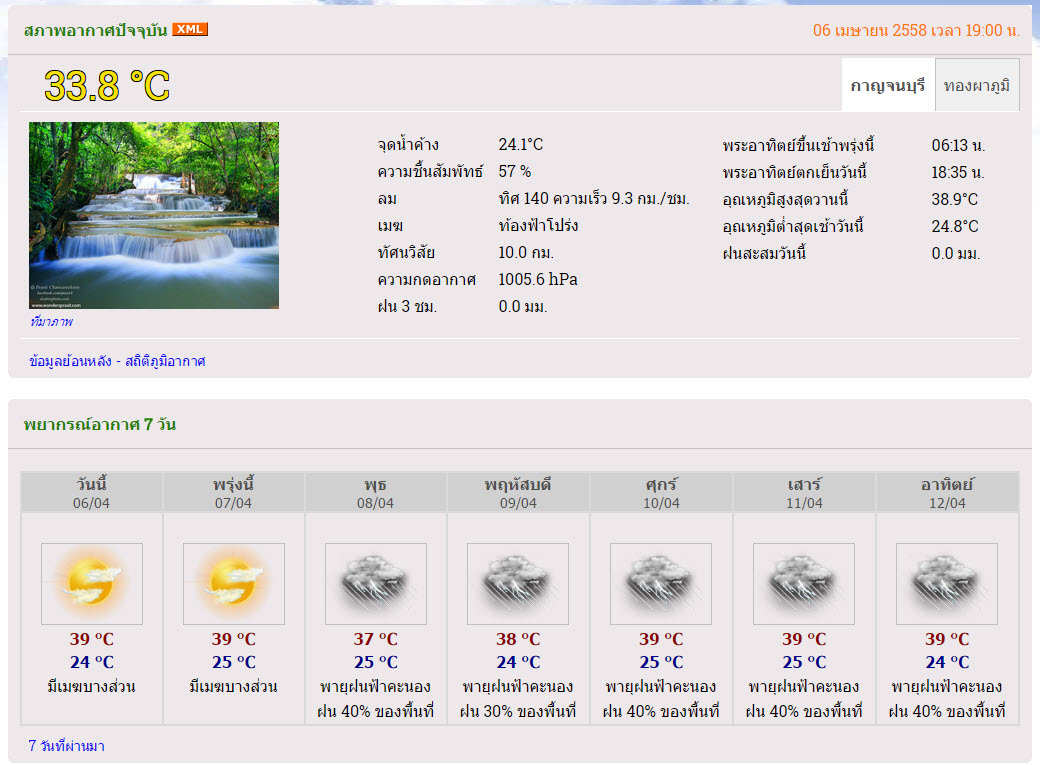This screenshot has height=765, width=1040.
Task: Click the date 06 เมษายน 2558 timestamp
Action: (x=916, y=31)
